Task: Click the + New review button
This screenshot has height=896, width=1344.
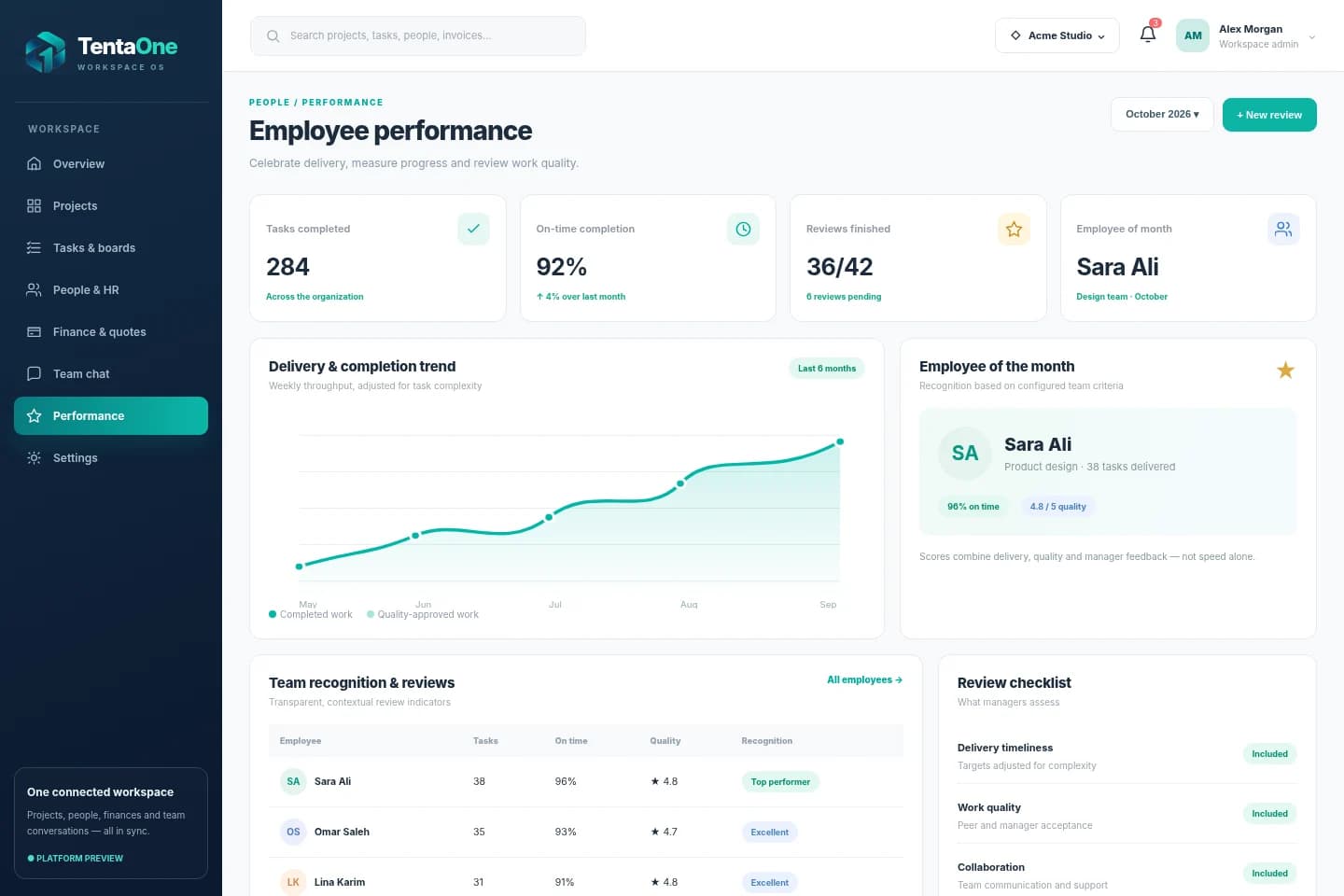Action: 1269,115
